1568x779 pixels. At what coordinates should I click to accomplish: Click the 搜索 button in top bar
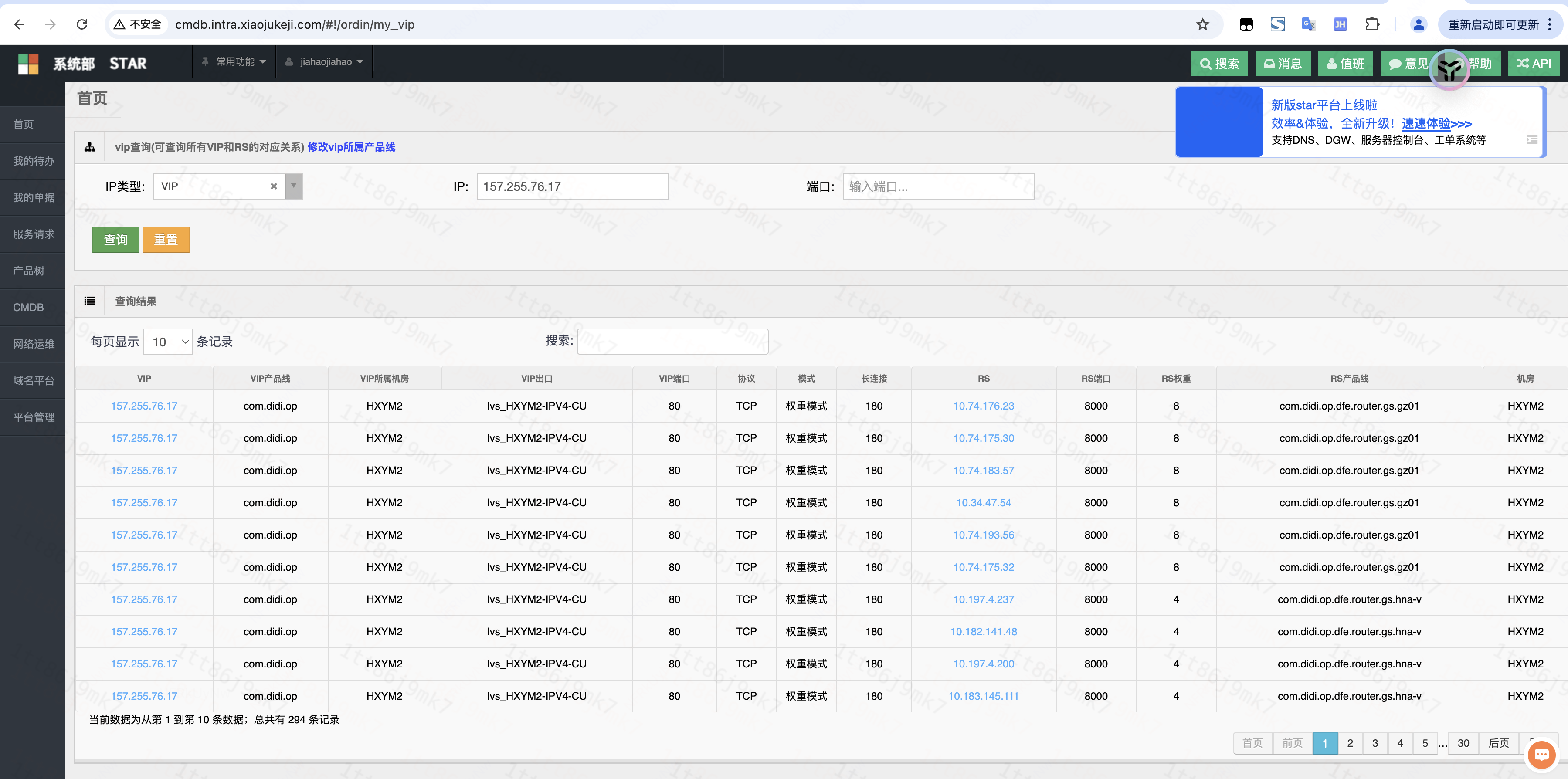point(1219,63)
